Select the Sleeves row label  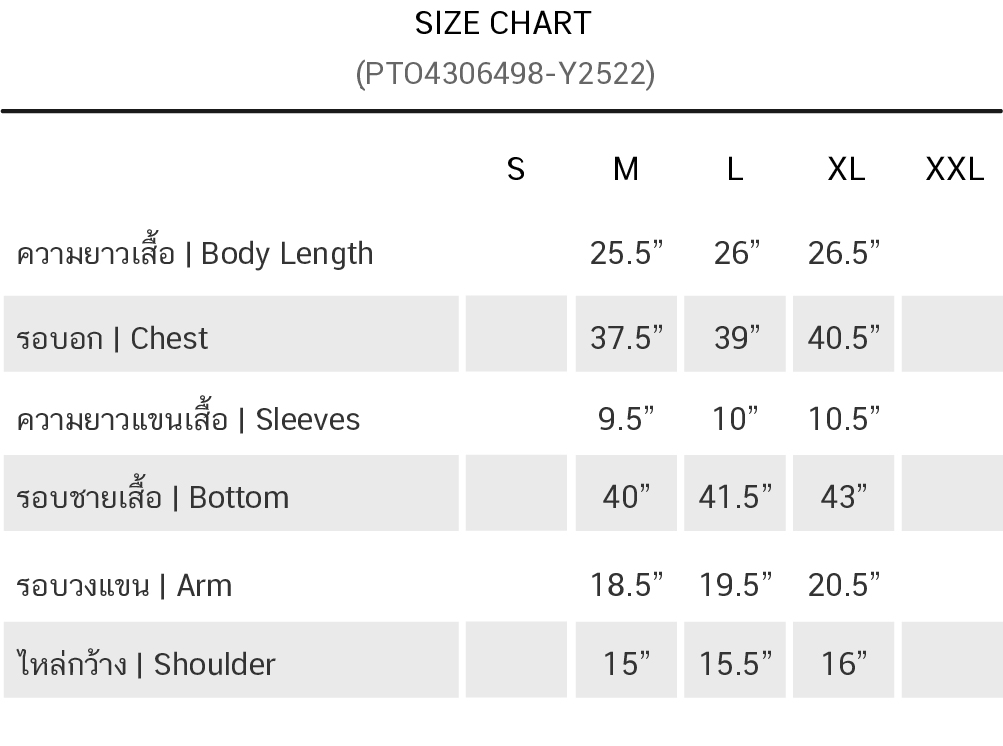point(188,419)
